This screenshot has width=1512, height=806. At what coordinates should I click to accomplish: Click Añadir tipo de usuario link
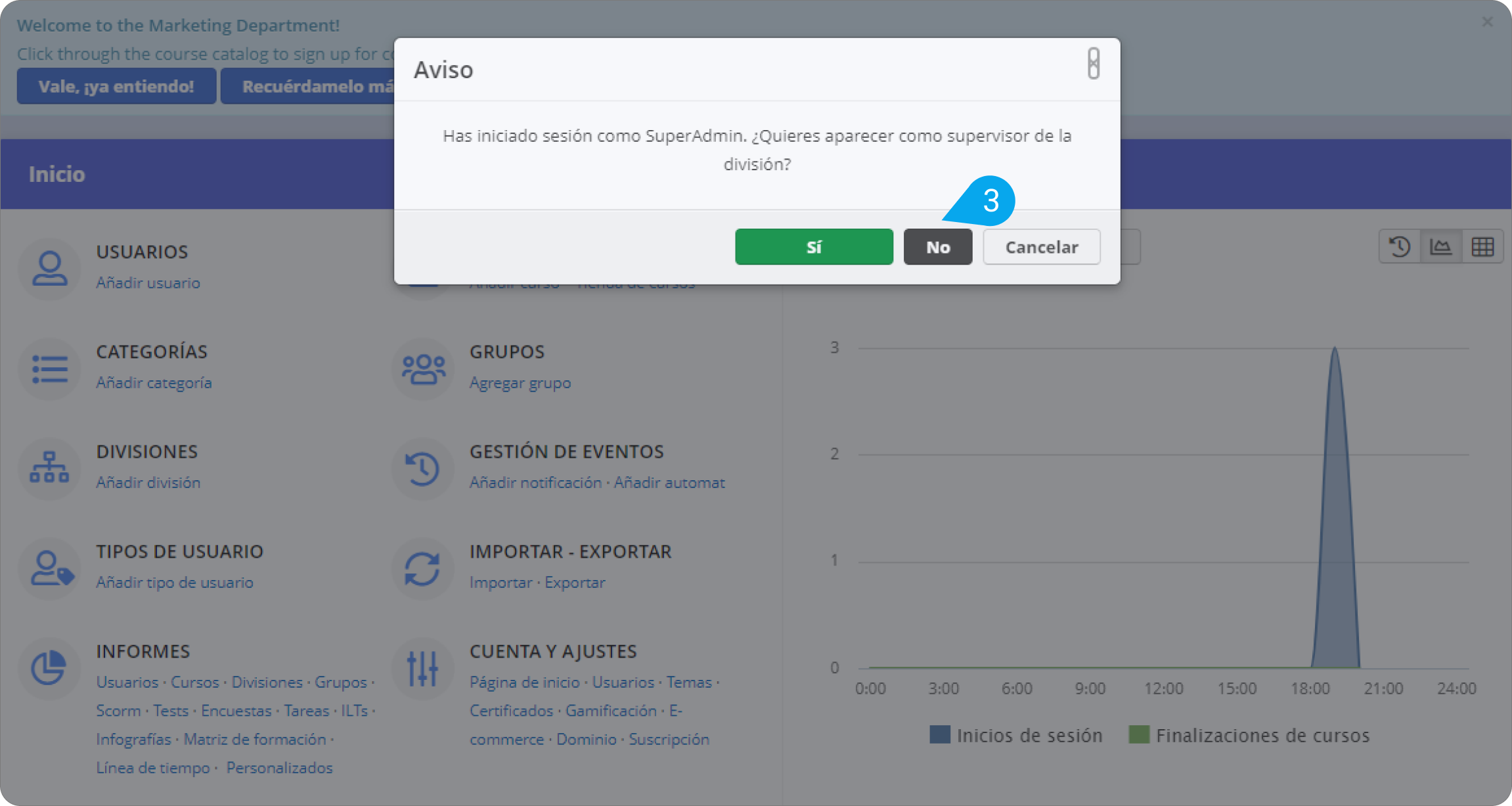coord(175,582)
